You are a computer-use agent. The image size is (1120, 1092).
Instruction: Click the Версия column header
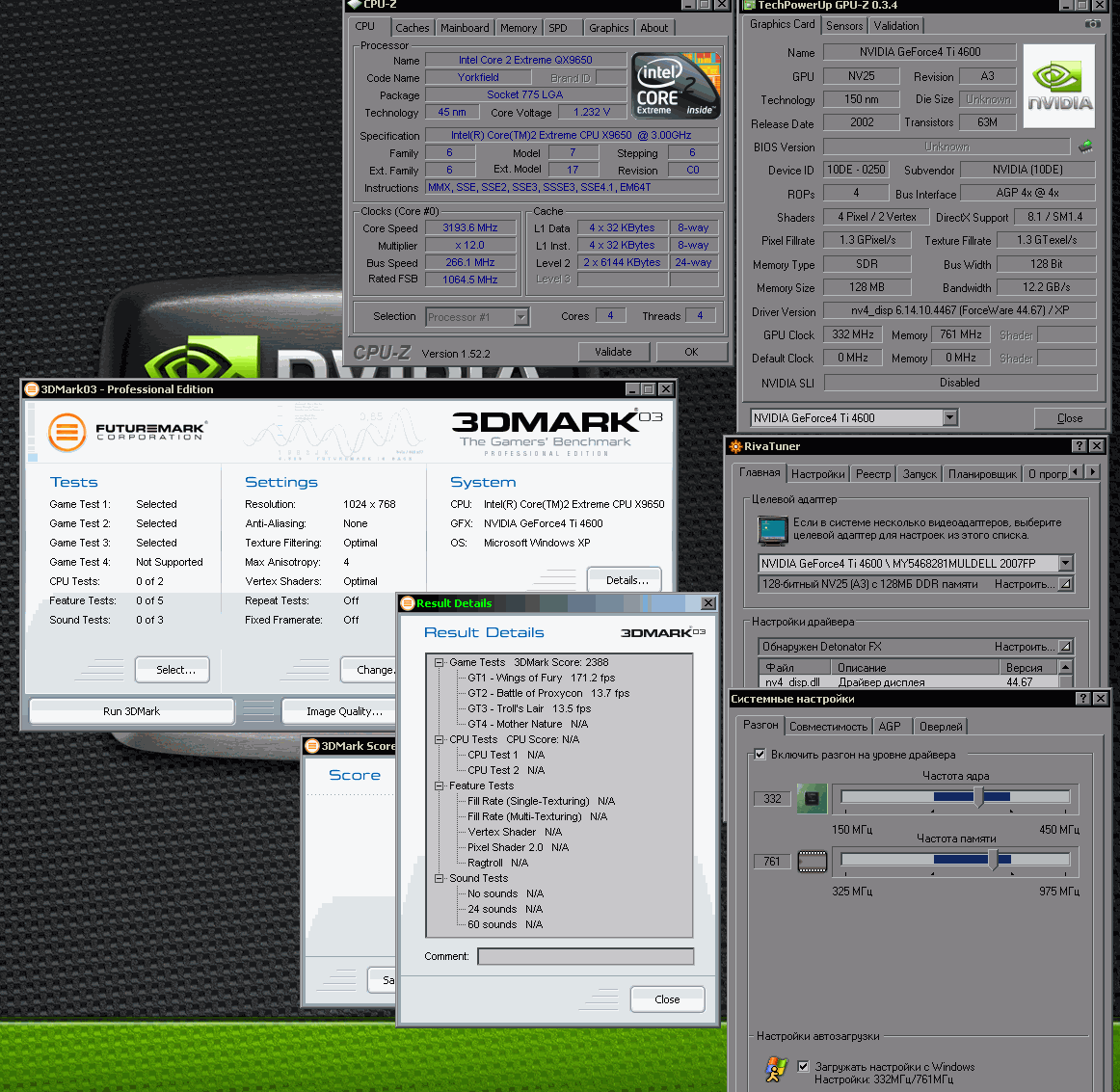tap(1027, 667)
